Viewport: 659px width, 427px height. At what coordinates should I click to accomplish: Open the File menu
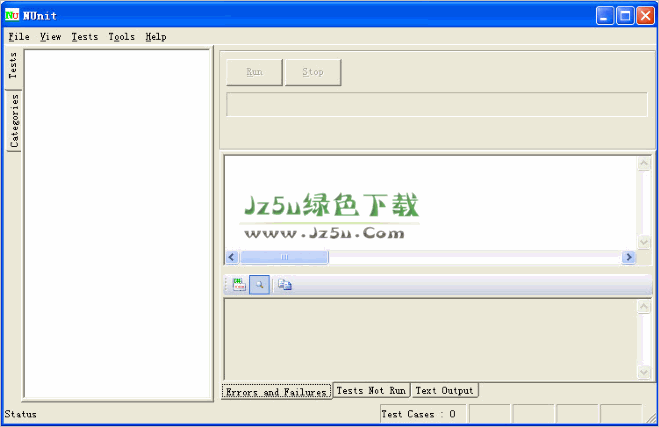point(19,37)
